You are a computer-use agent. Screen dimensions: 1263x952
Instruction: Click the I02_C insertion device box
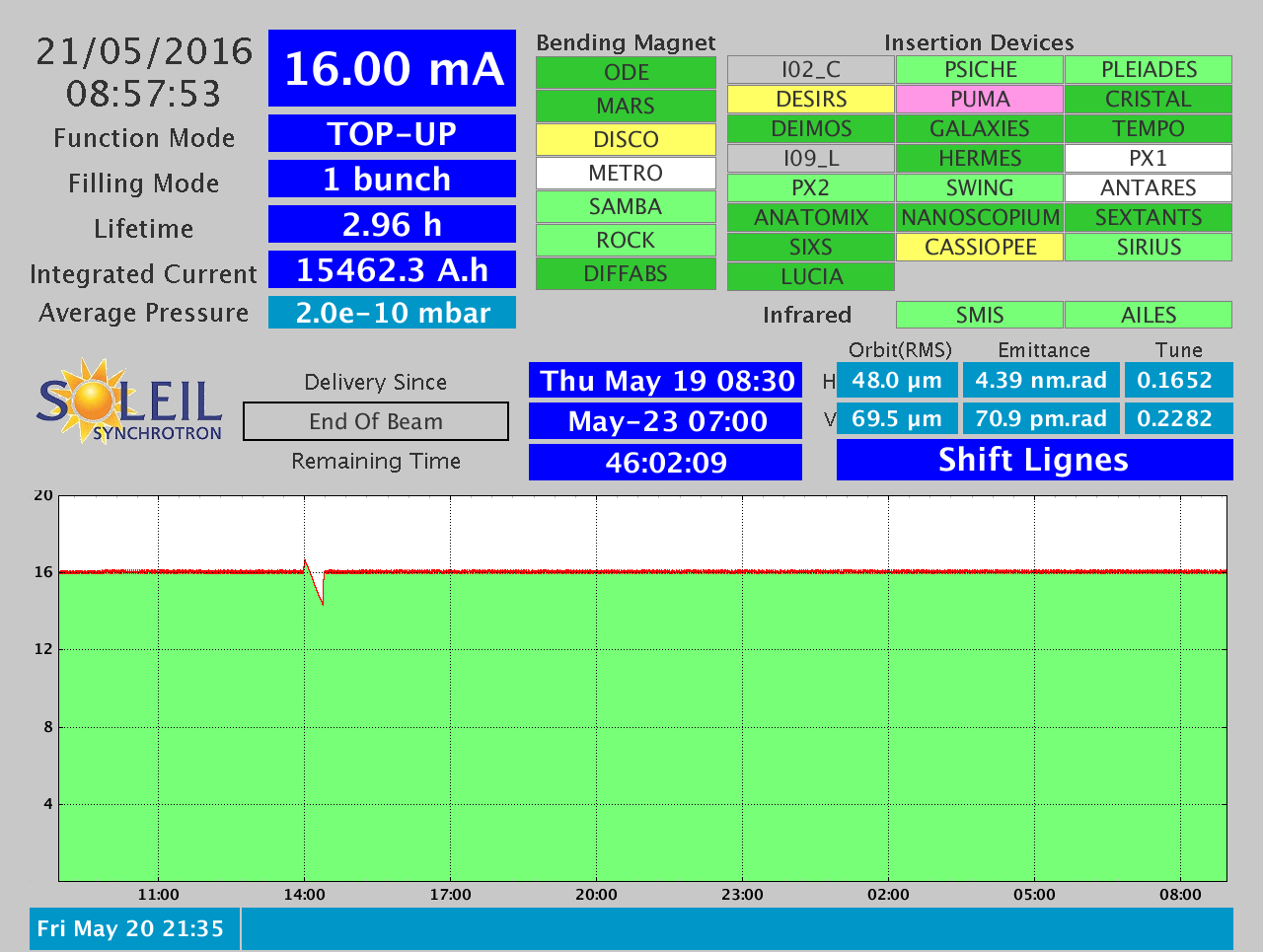pos(811,70)
